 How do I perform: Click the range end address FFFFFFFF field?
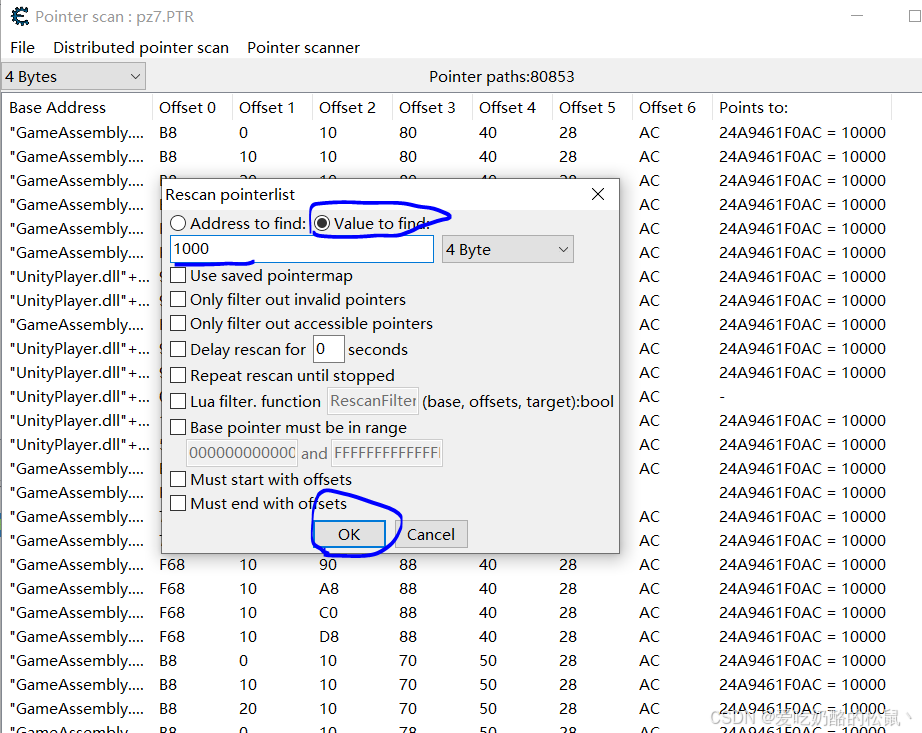(386, 453)
